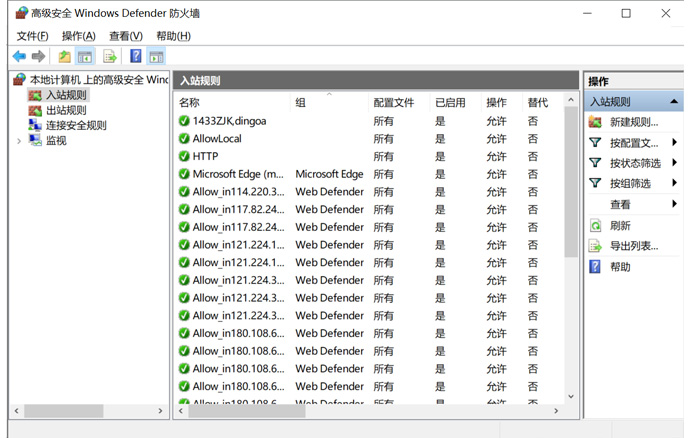
Task: Click the back arrow toolbar icon
Action: [19, 57]
